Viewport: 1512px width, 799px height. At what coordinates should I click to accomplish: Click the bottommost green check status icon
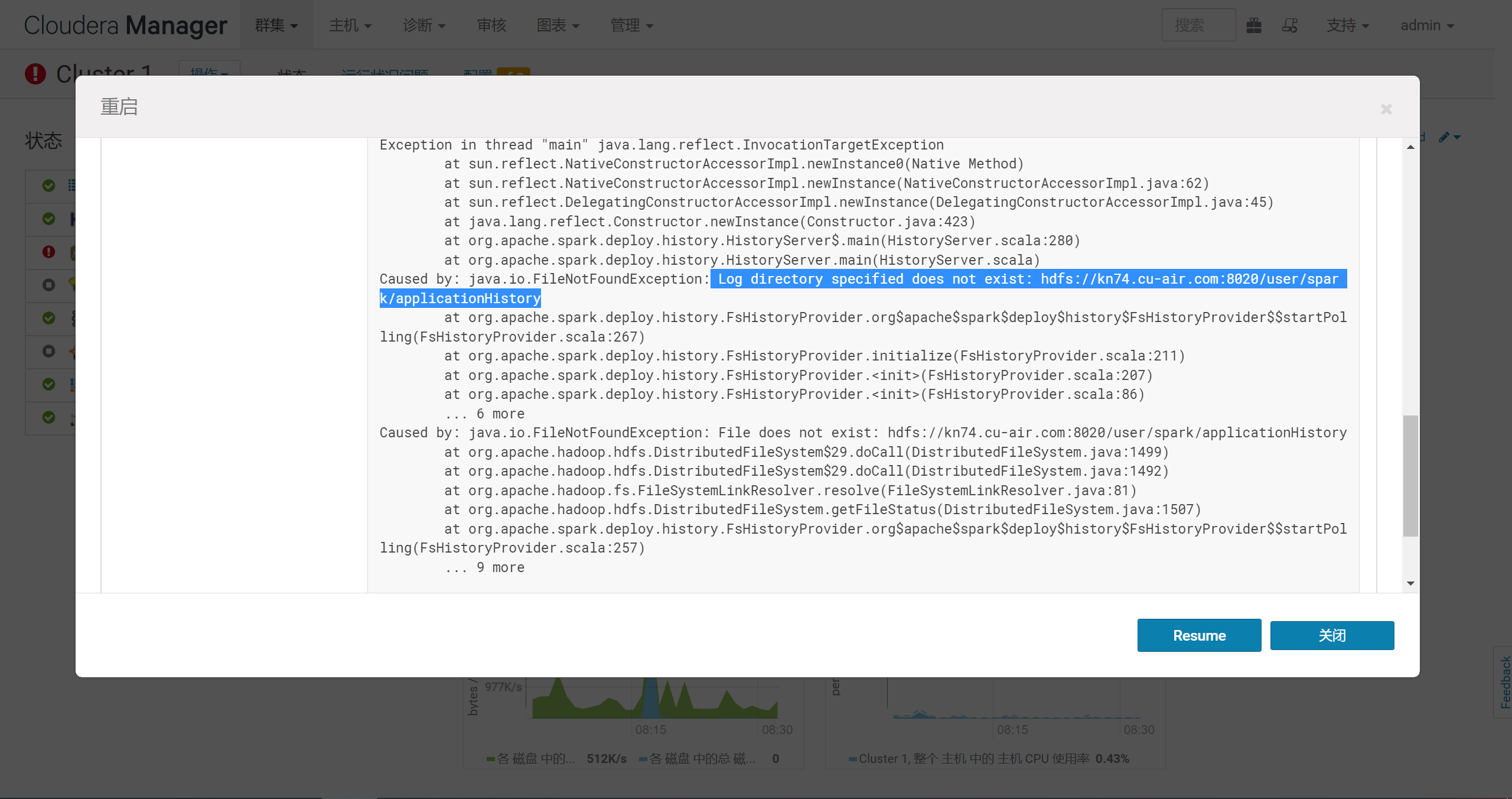pos(48,417)
